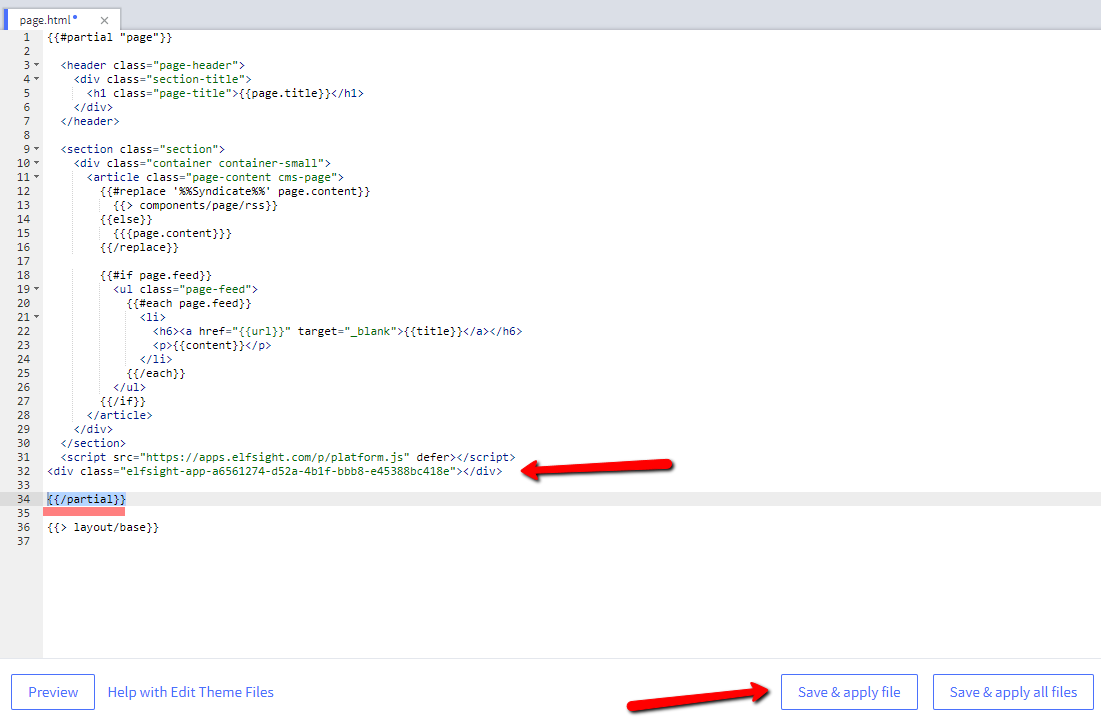Screen dimensions: 1101x727
Task: Select the page.html file tab
Action: (45, 20)
